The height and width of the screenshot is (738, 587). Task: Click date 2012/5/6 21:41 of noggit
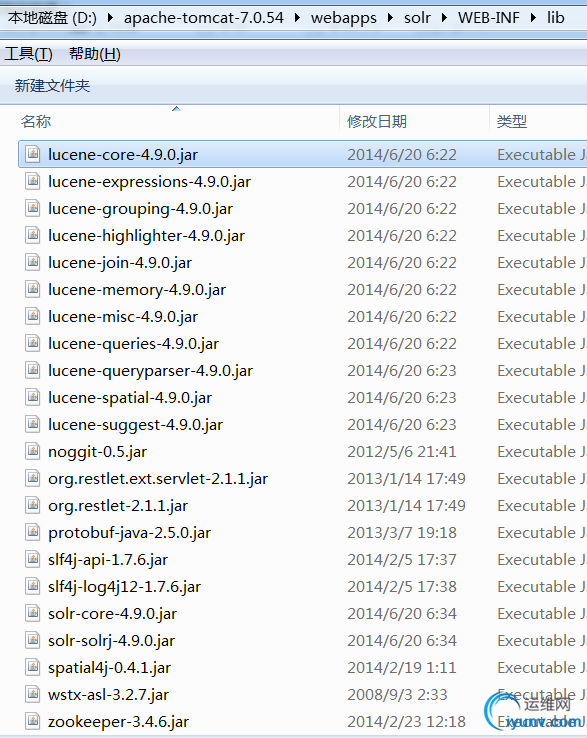tap(402, 452)
